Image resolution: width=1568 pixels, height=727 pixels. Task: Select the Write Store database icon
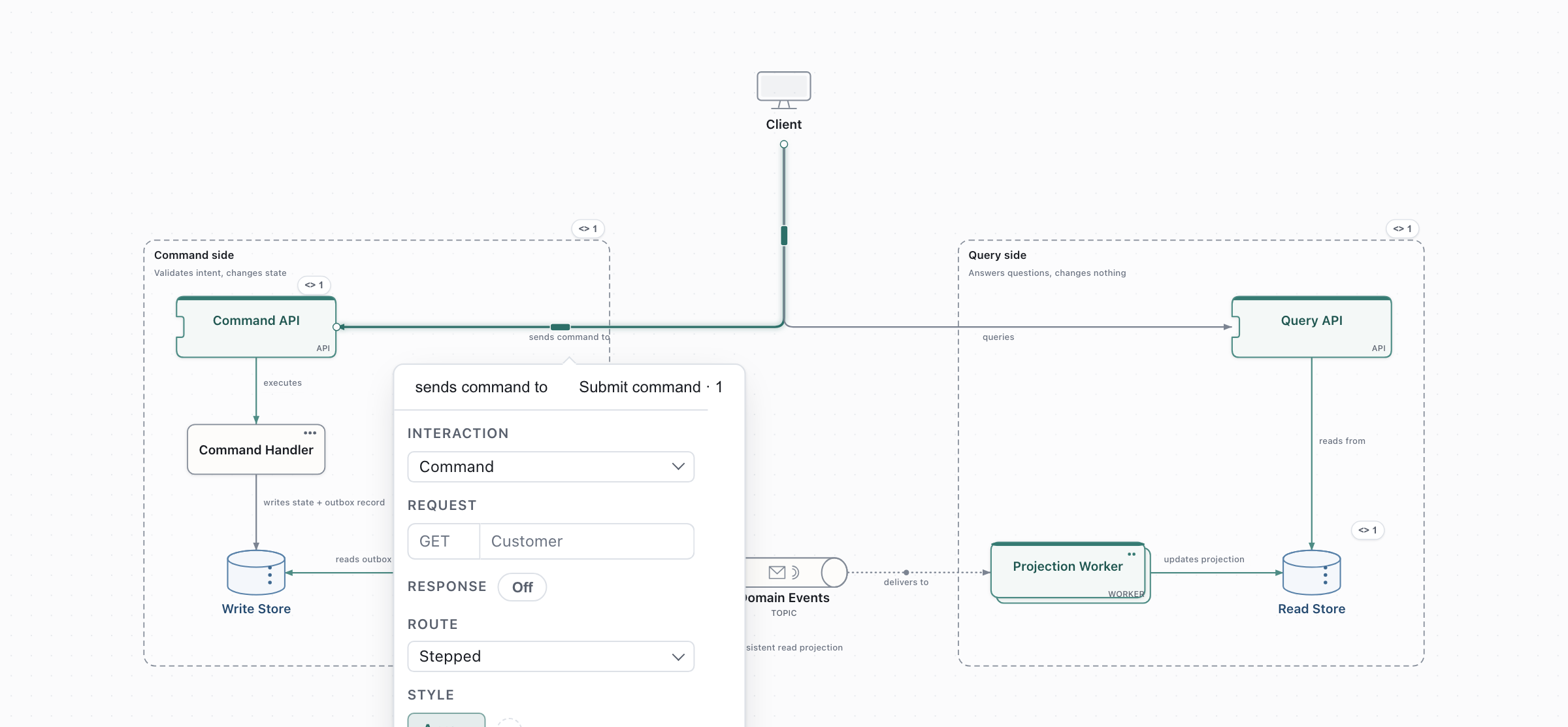point(256,573)
